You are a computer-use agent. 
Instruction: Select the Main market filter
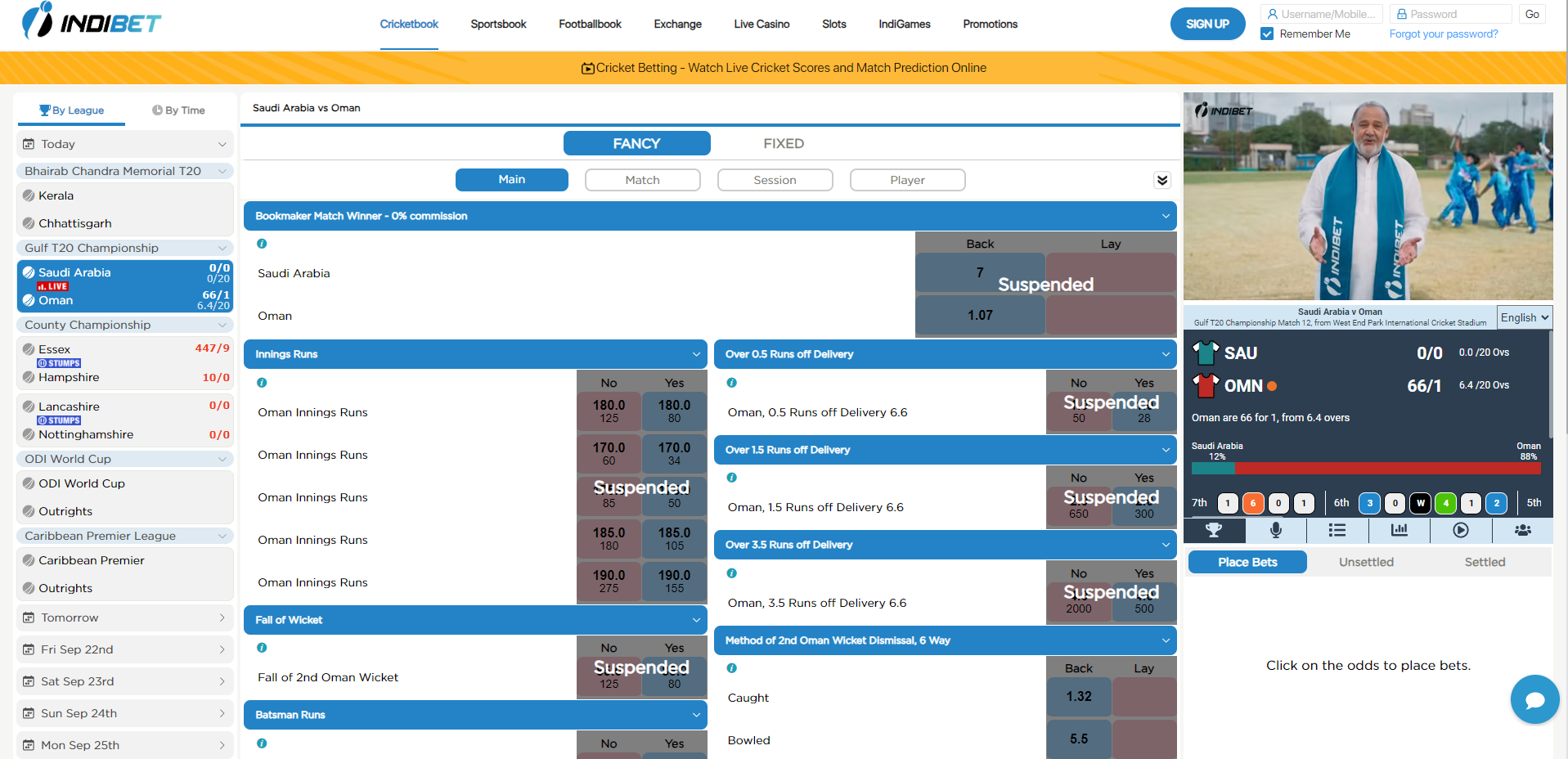point(511,180)
